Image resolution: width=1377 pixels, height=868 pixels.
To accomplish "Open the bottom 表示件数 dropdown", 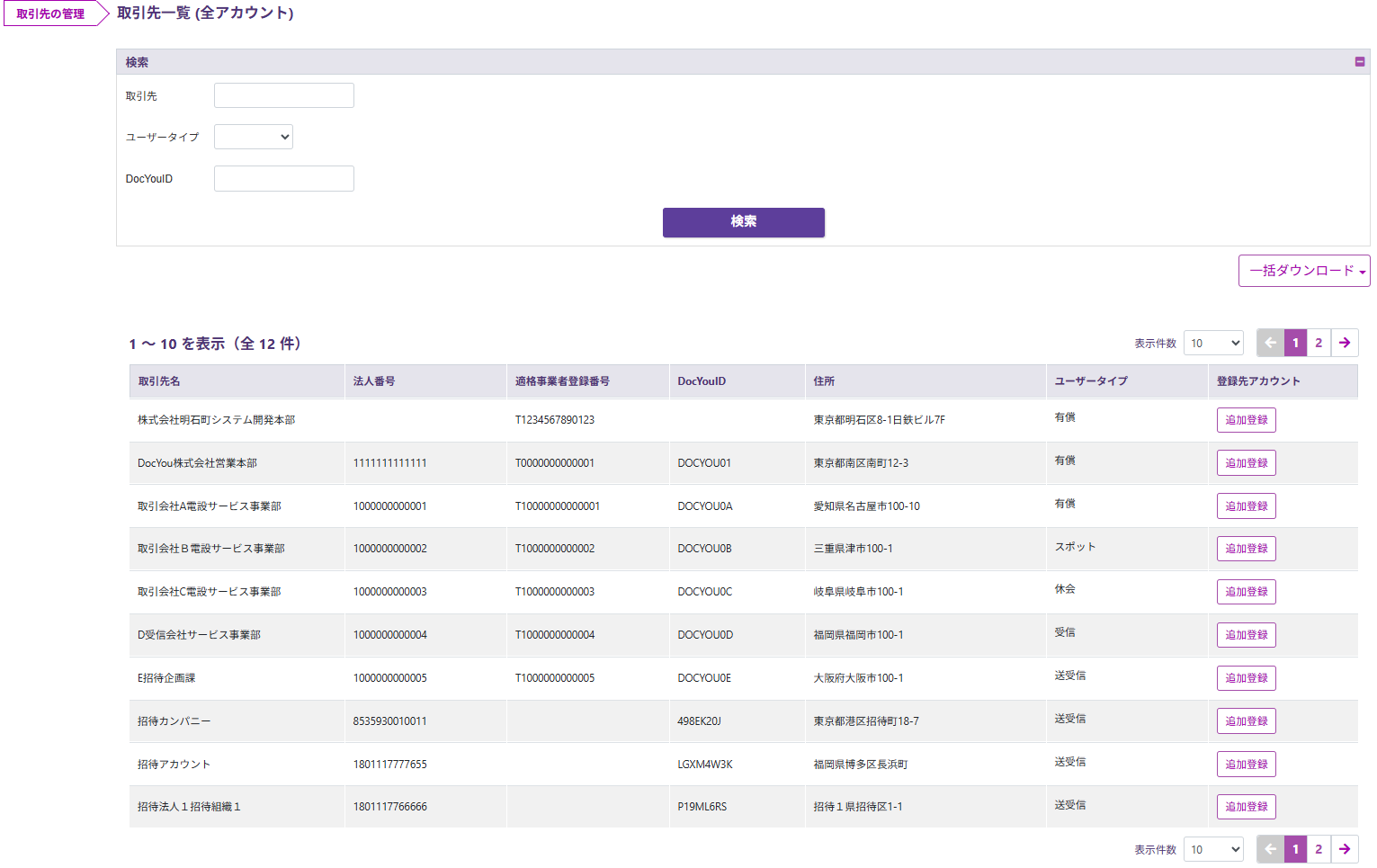I will (x=1213, y=849).
